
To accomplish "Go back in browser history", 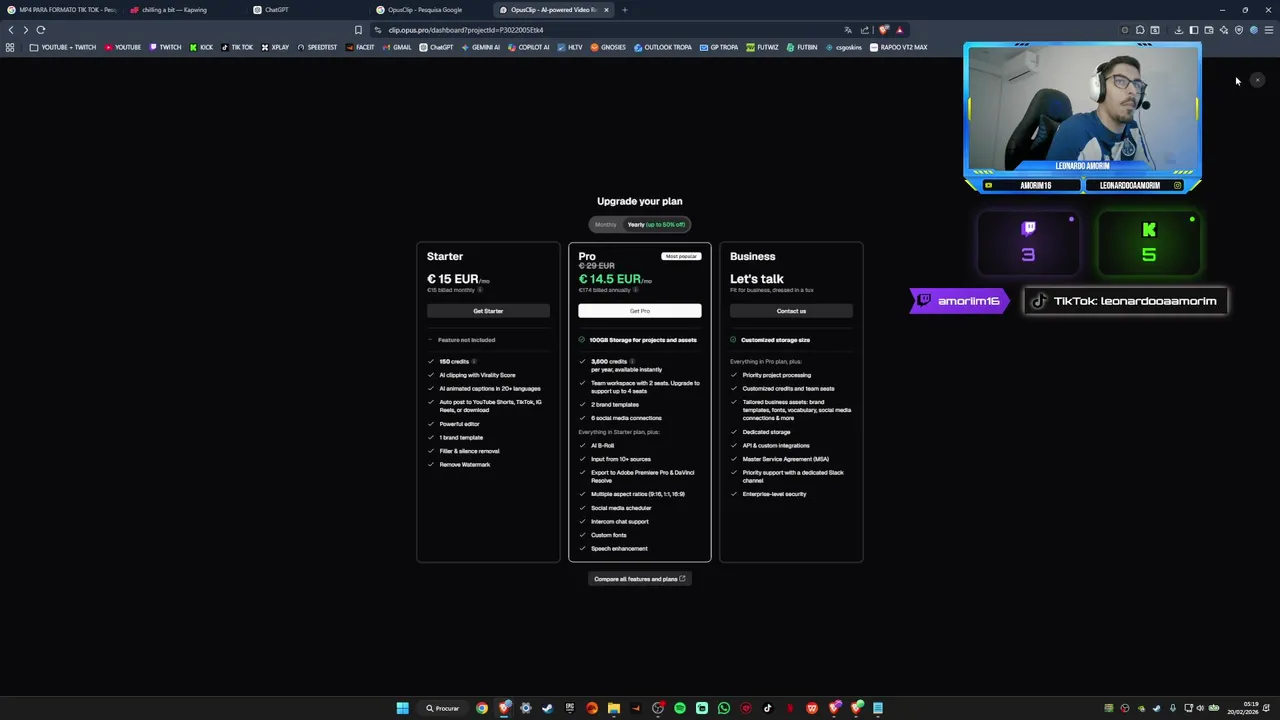I will [x=11, y=30].
